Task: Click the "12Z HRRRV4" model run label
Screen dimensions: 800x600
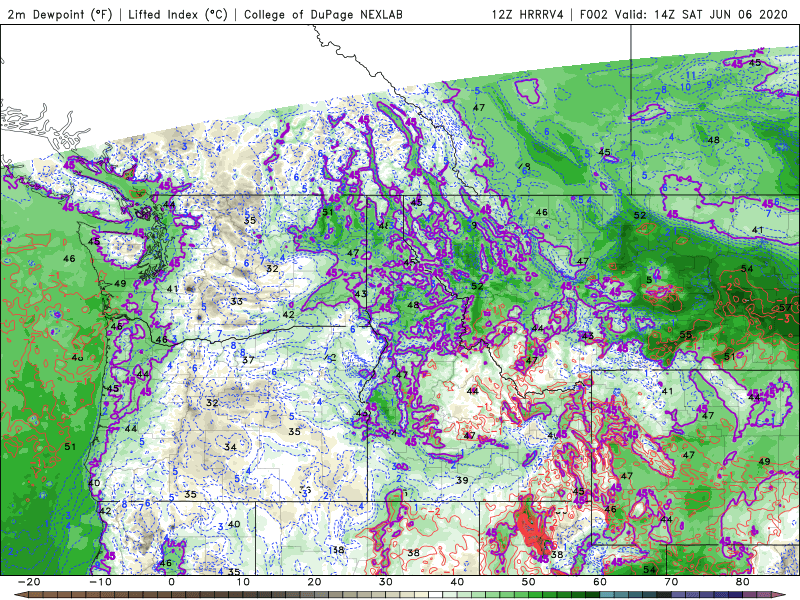Action: click(x=528, y=14)
